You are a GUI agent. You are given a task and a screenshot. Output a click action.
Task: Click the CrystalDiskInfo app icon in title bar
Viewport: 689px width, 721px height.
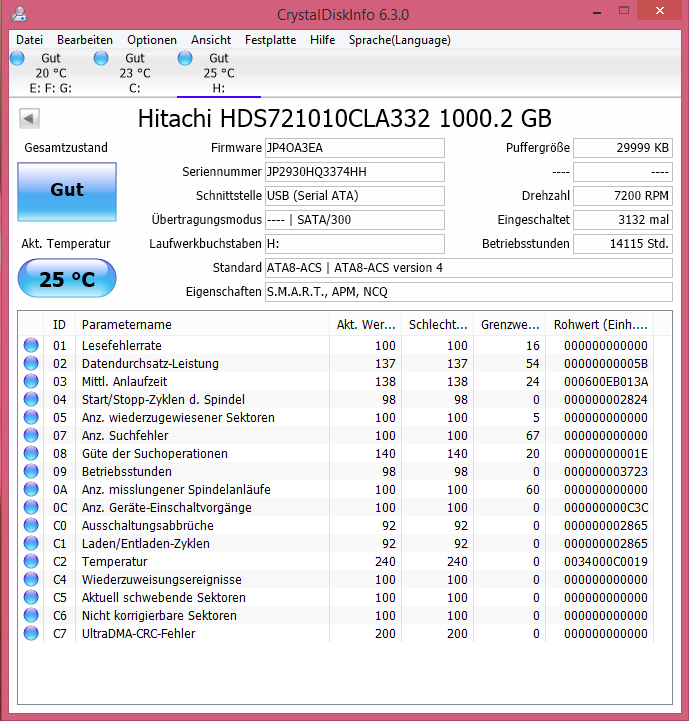tap(19, 13)
